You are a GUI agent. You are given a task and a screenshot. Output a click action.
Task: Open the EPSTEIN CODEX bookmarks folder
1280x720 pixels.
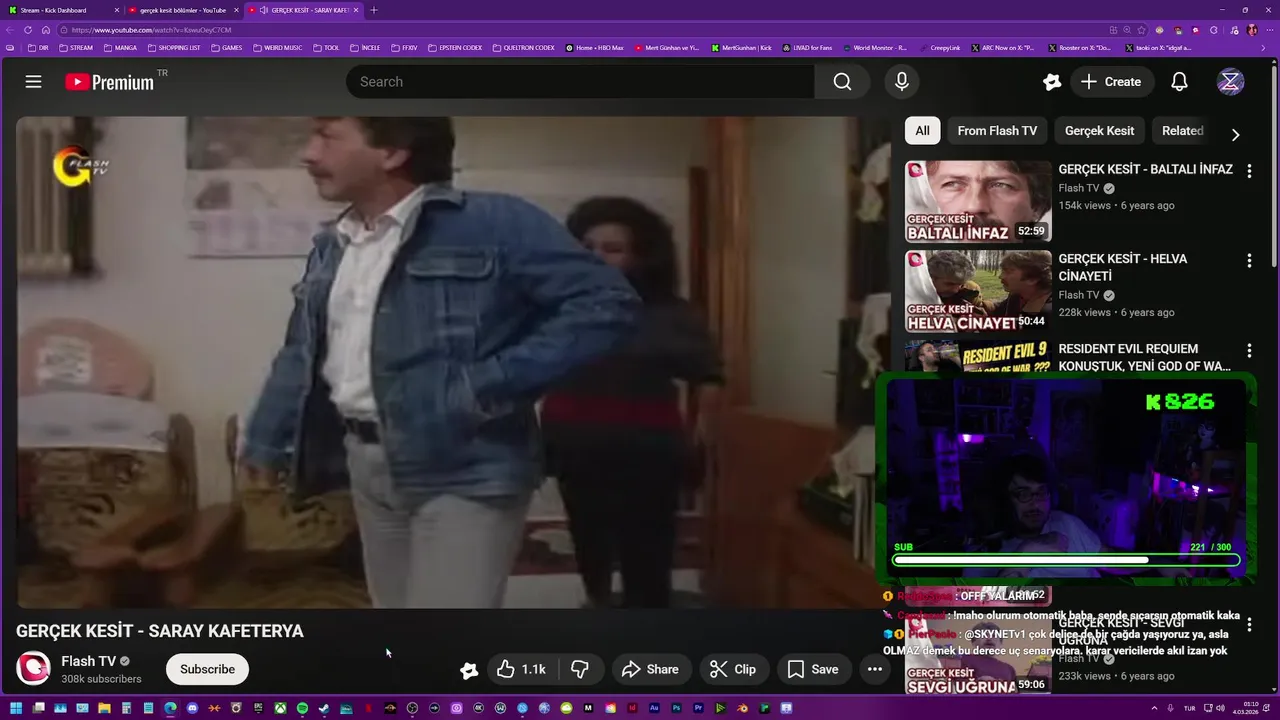tap(455, 48)
